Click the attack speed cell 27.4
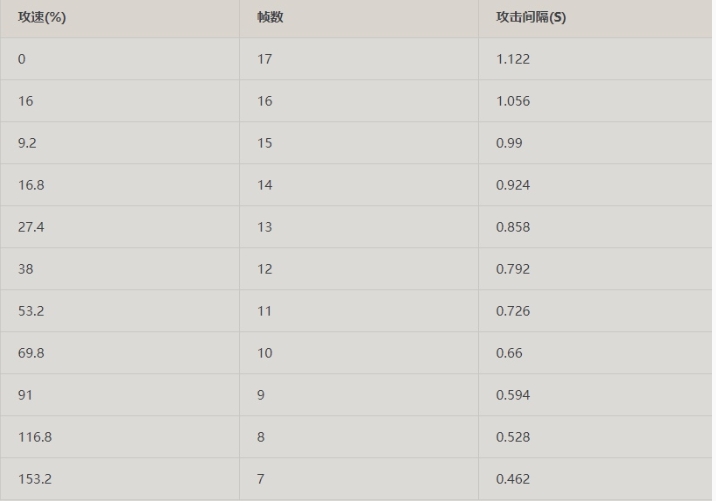 tap(31, 227)
